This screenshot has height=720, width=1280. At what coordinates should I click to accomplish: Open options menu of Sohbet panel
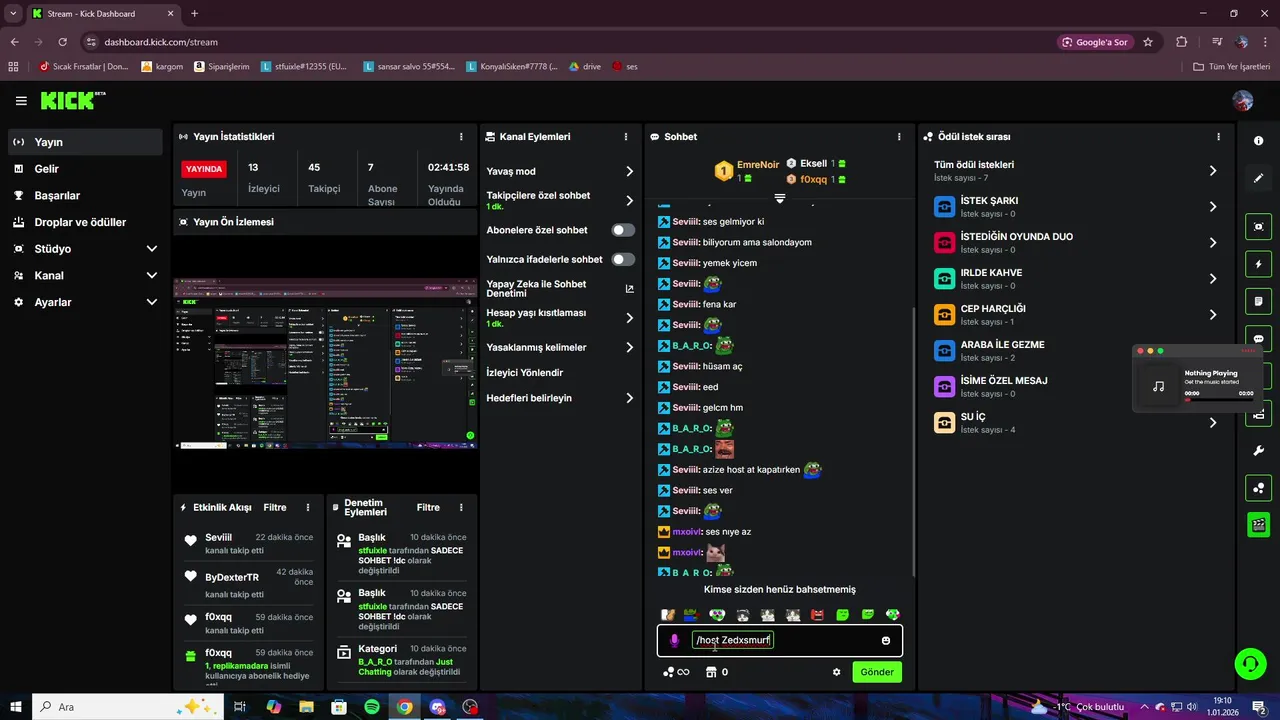(x=900, y=137)
